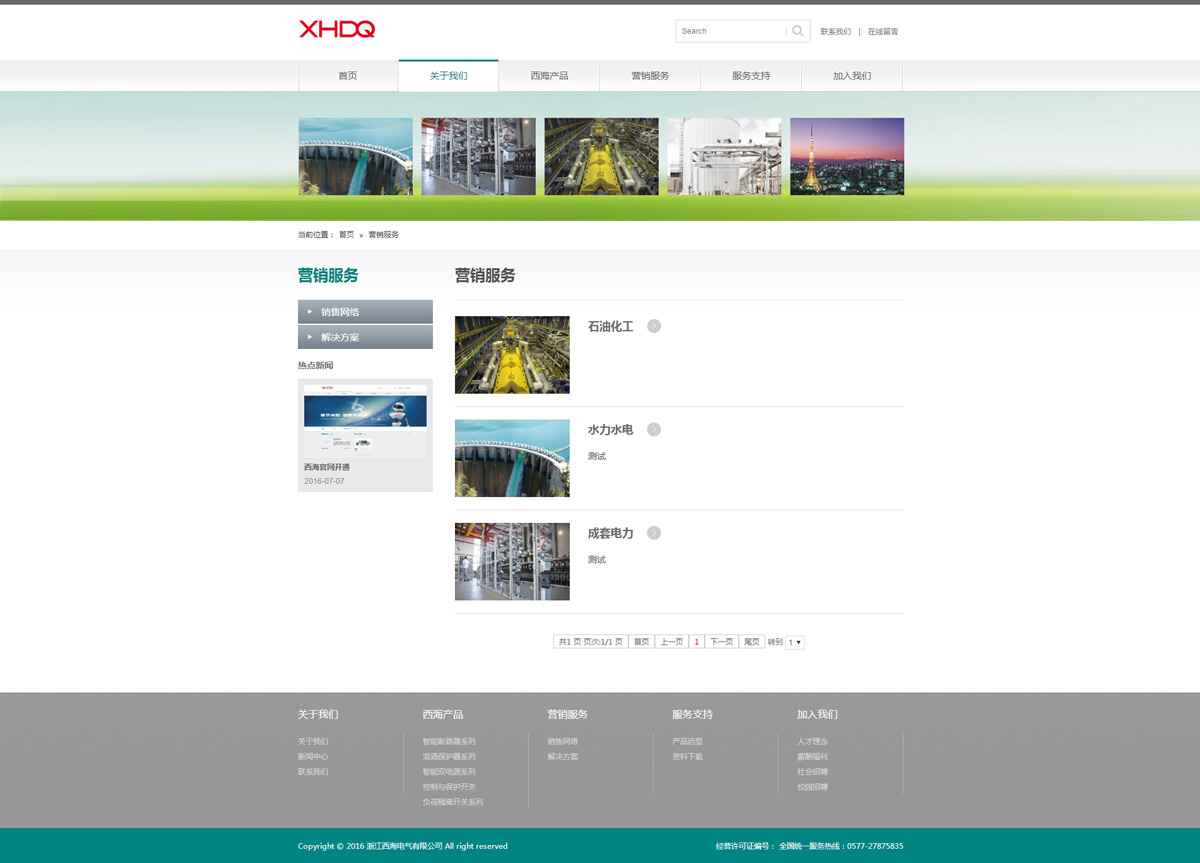Open the dam photo for 水力水电

pos(512,458)
